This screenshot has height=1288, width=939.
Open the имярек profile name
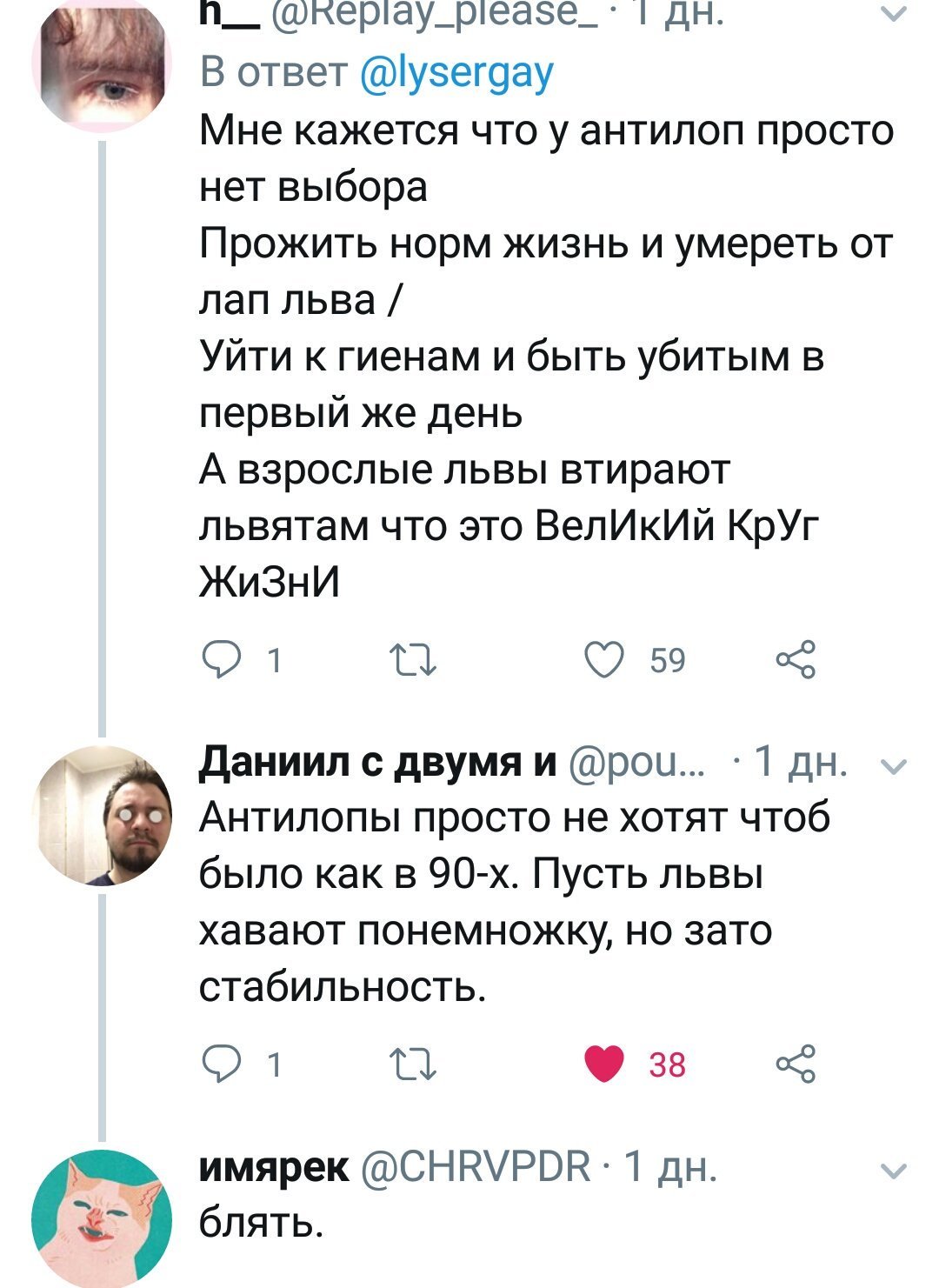coord(274,1166)
